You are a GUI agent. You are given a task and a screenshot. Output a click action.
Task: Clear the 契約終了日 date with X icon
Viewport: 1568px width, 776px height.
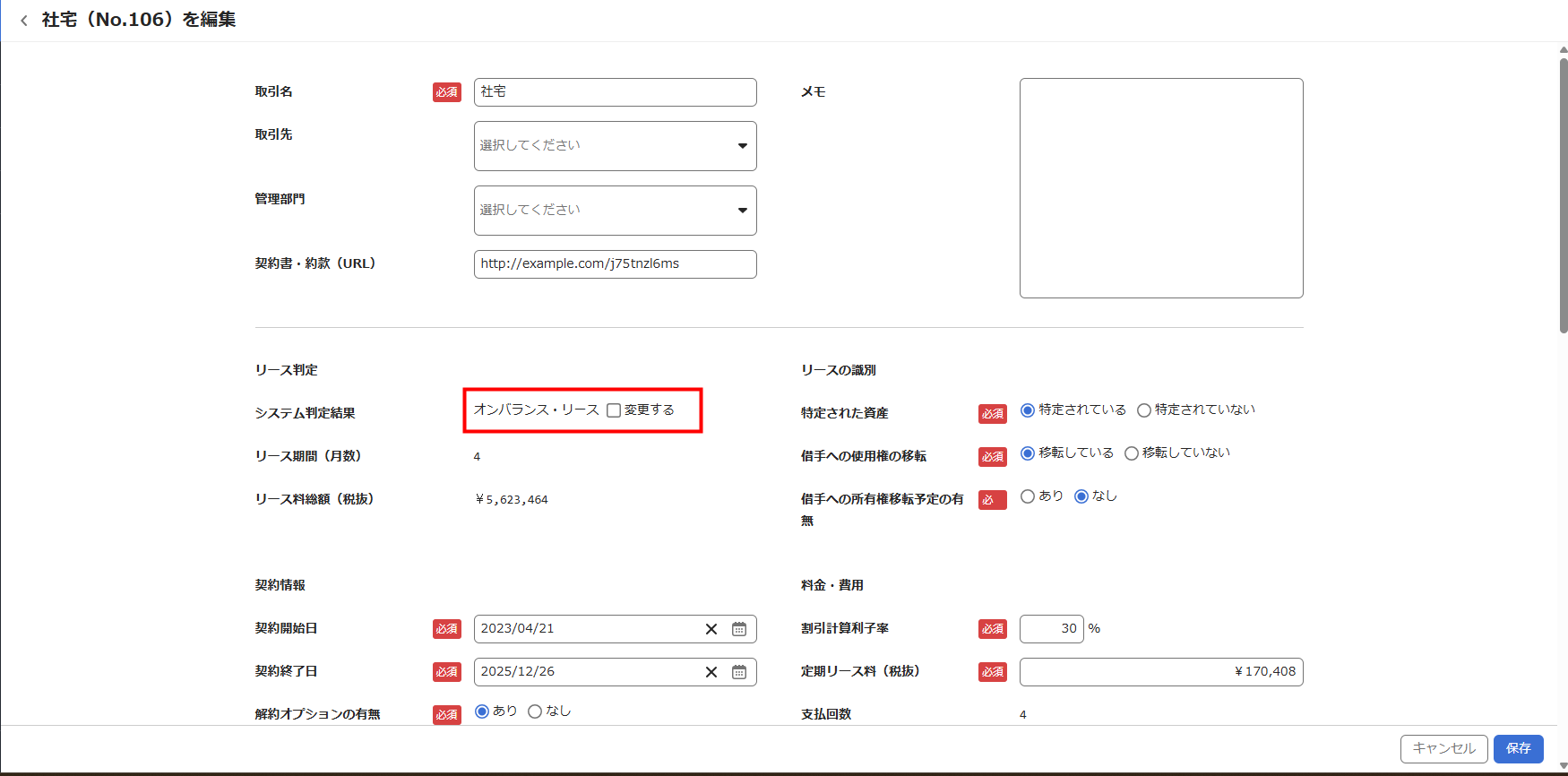point(711,672)
